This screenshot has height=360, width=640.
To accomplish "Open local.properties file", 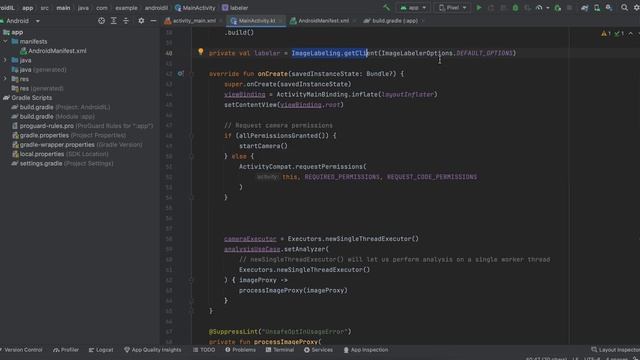I will 60,154.
